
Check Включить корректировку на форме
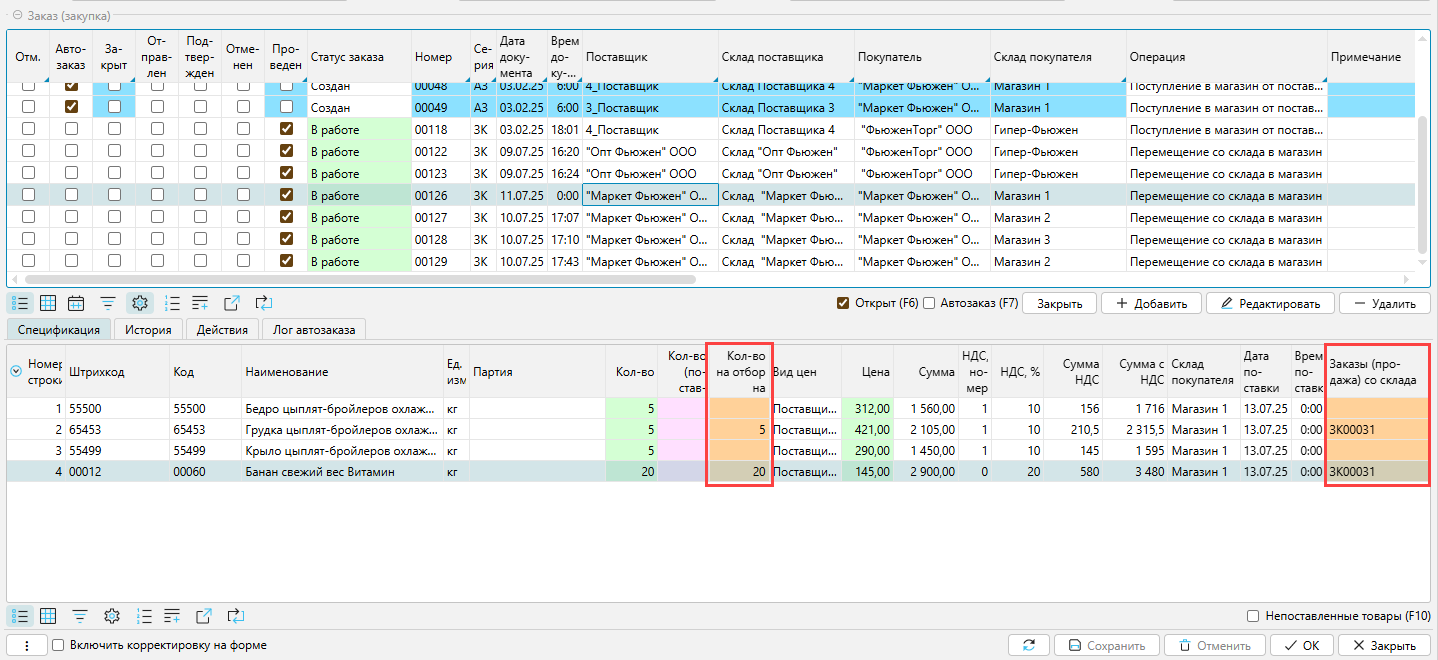pos(58,645)
